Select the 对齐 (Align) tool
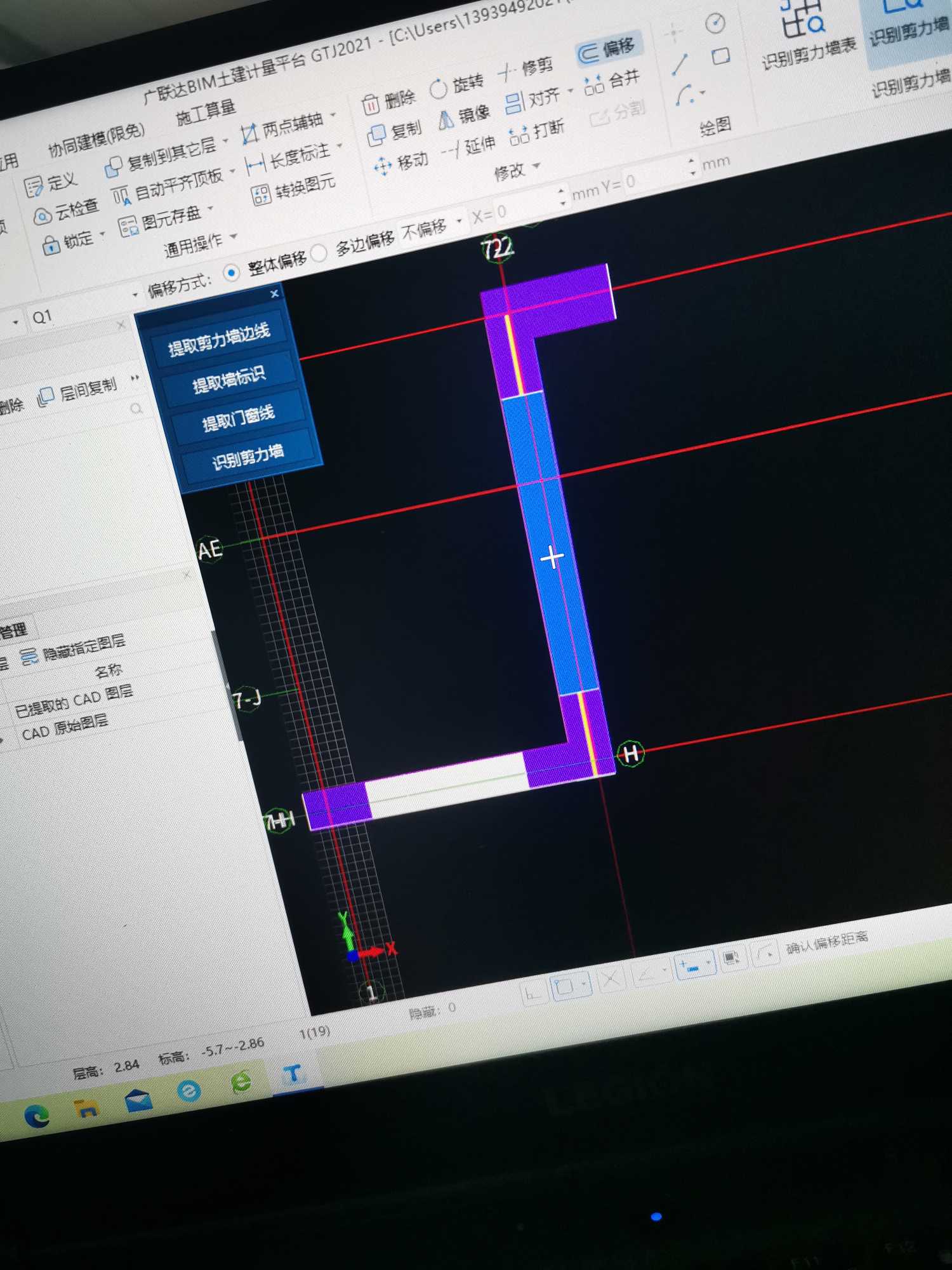 [x=532, y=100]
